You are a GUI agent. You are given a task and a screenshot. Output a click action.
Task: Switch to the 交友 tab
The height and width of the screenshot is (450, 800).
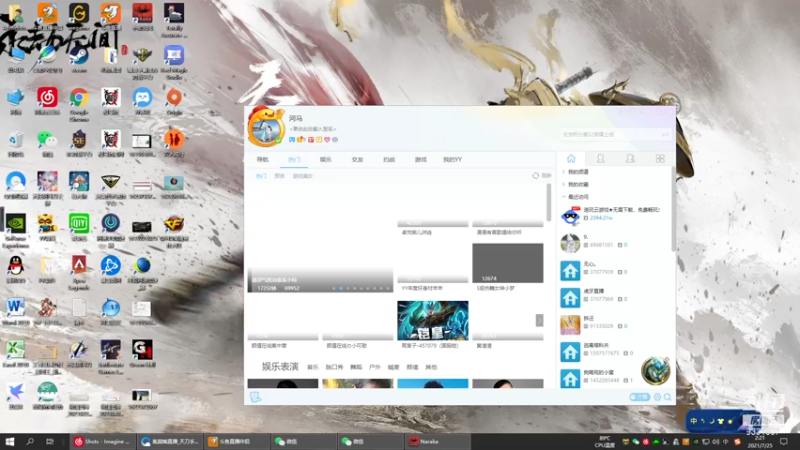point(357,160)
